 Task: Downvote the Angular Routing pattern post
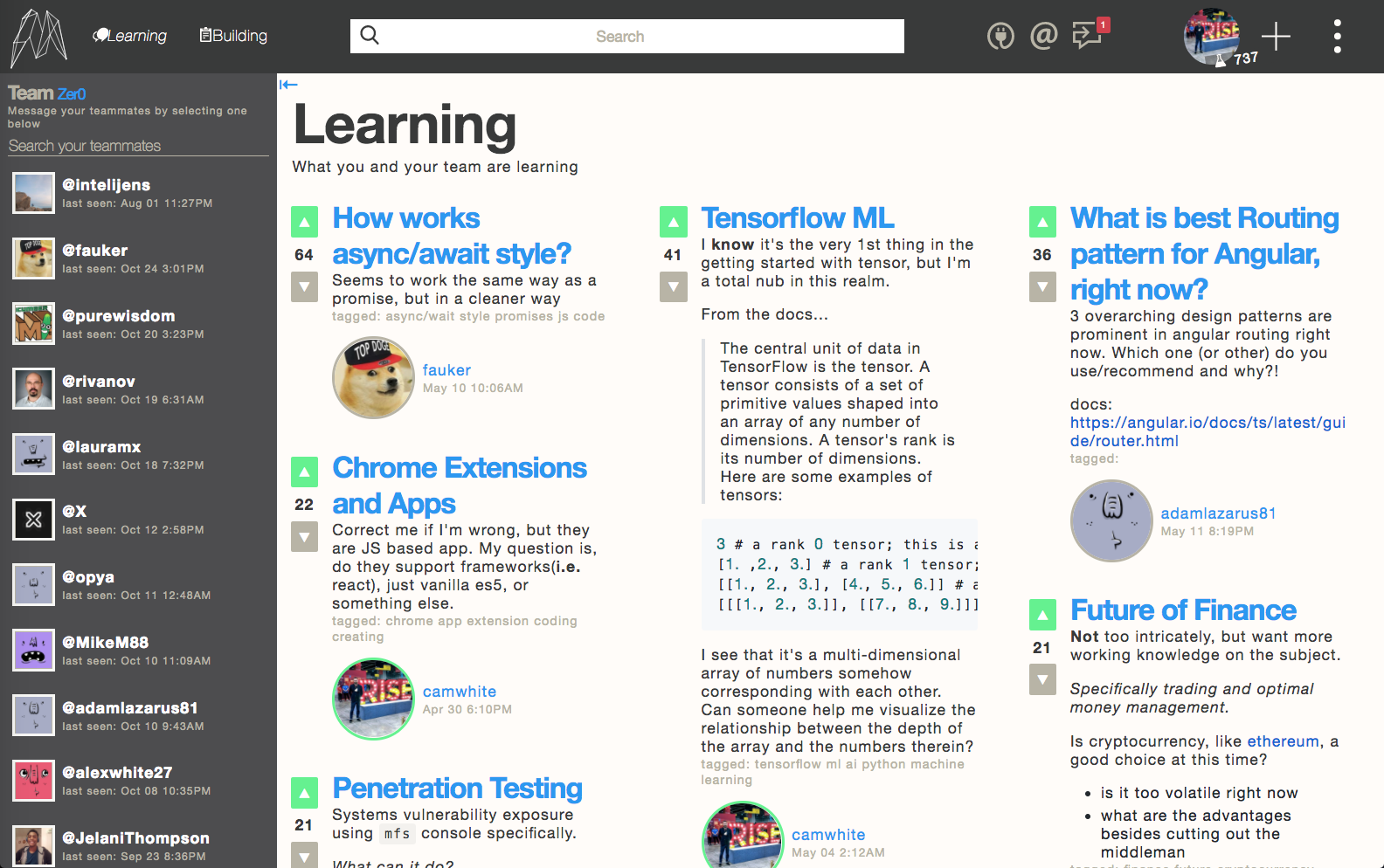tap(1042, 286)
